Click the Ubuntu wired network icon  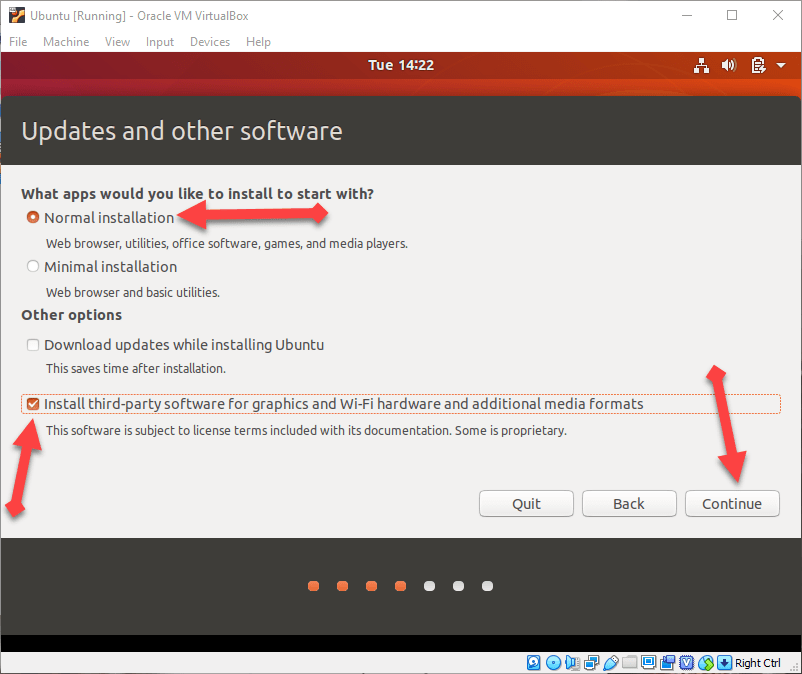coord(701,66)
